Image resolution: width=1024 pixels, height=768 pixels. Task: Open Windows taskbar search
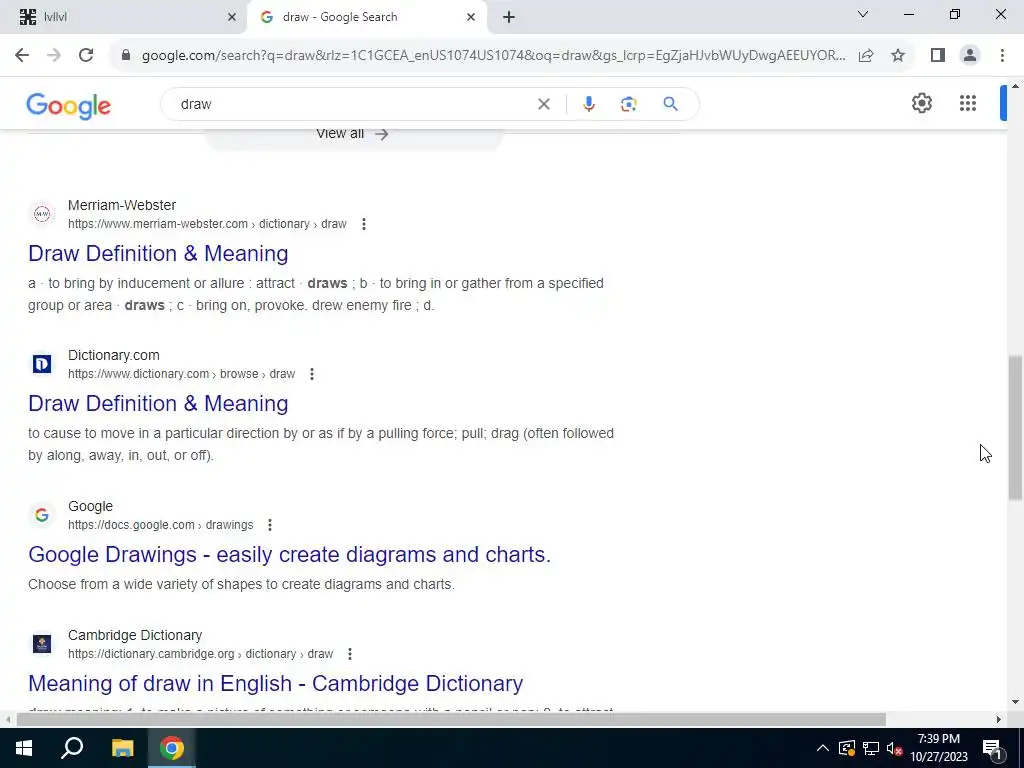point(72,748)
